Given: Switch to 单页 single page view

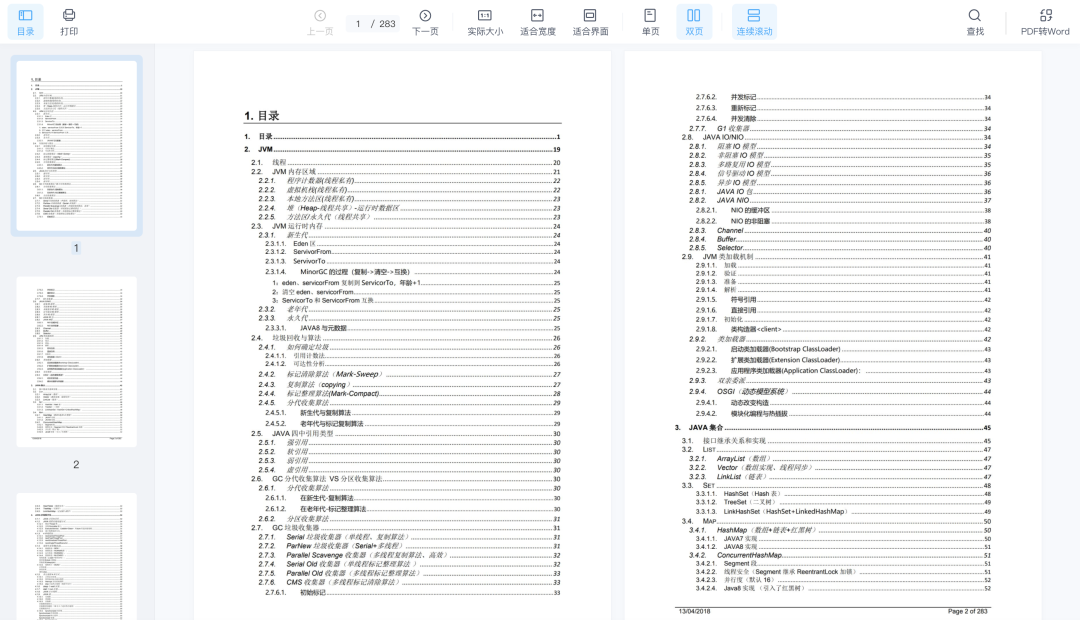Looking at the screenshot, I should (650, 21).
